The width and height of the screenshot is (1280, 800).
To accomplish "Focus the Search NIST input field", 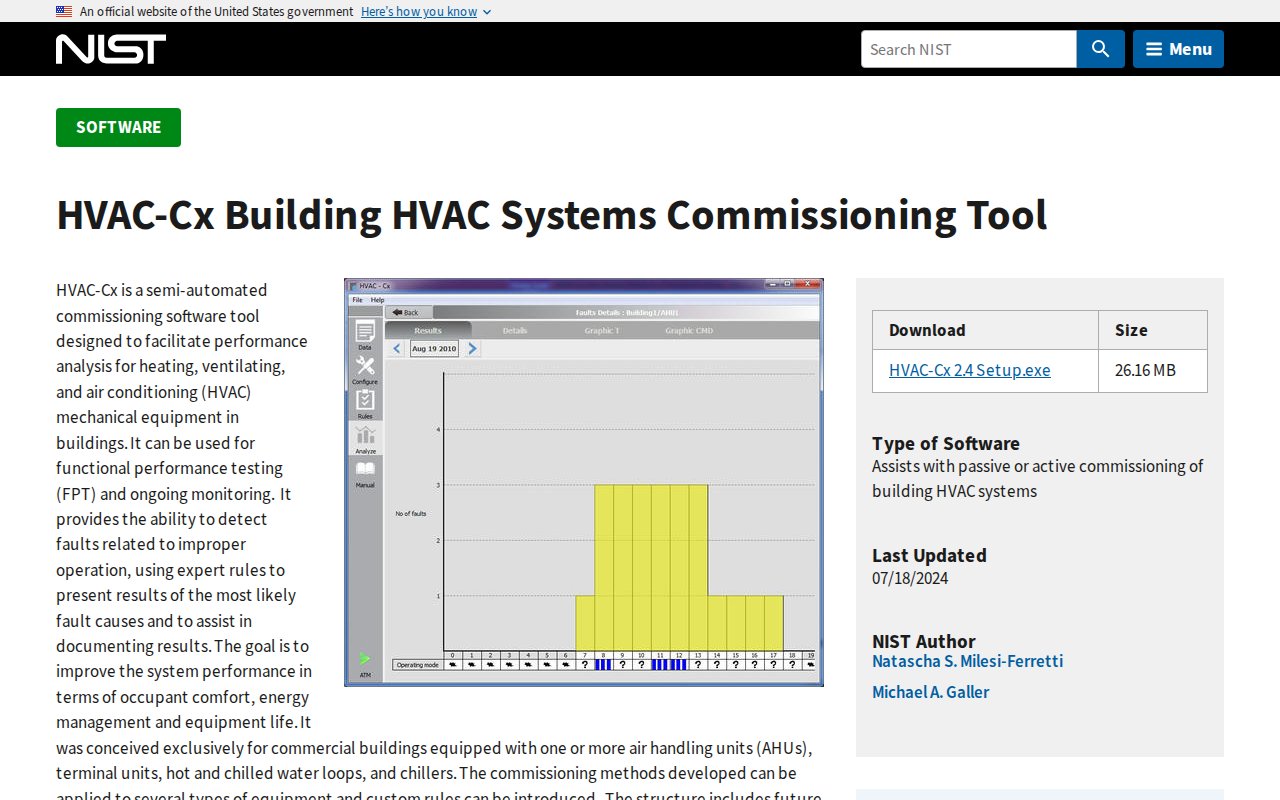I will pyautogui.click(x=968, y=49).
